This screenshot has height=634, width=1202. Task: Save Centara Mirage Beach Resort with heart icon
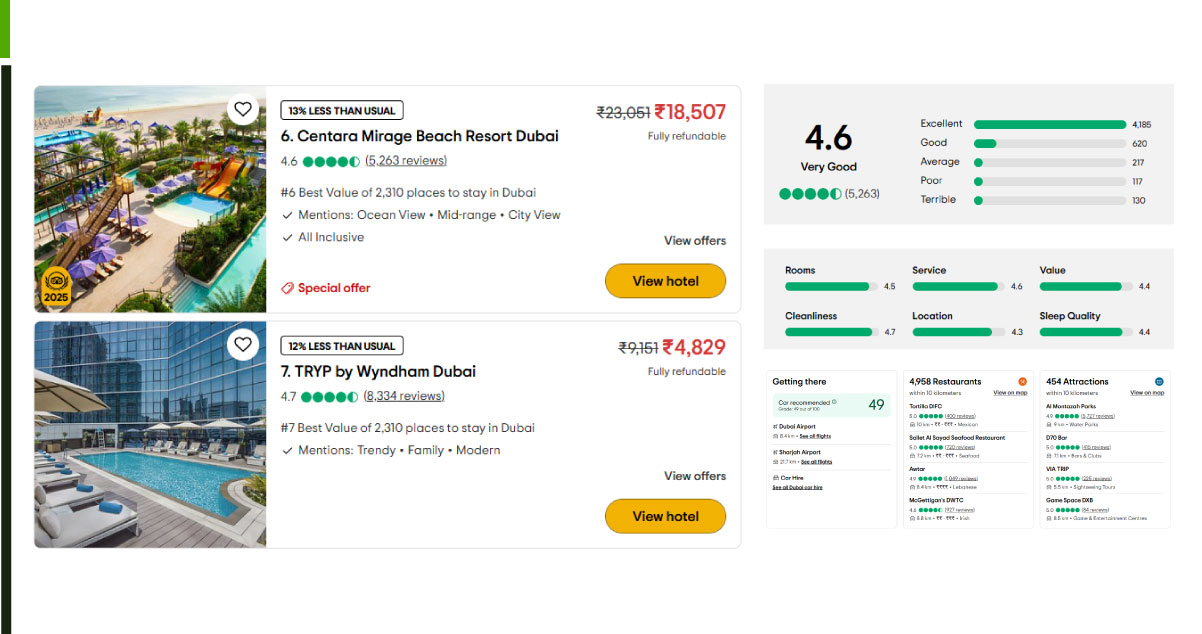(243, 109)
